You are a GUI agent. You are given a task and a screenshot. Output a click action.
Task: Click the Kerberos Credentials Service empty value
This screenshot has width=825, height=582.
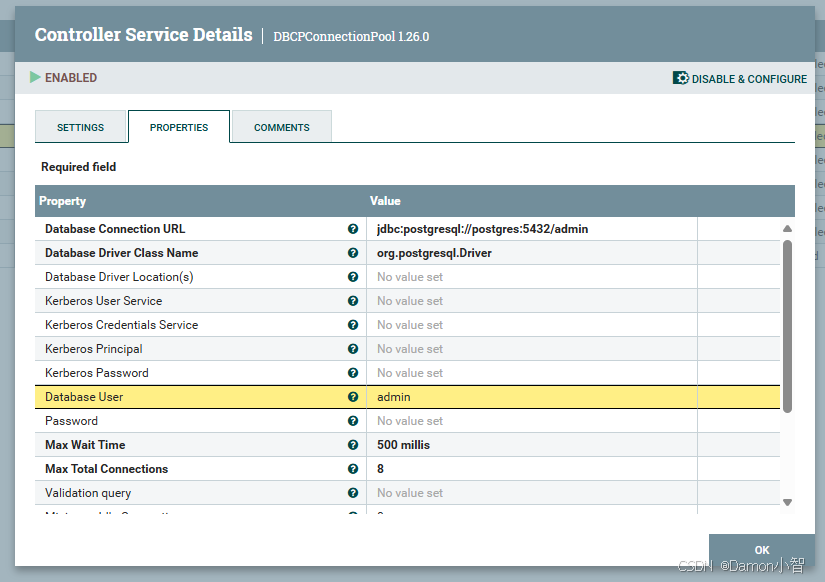[x=409, y=325]
